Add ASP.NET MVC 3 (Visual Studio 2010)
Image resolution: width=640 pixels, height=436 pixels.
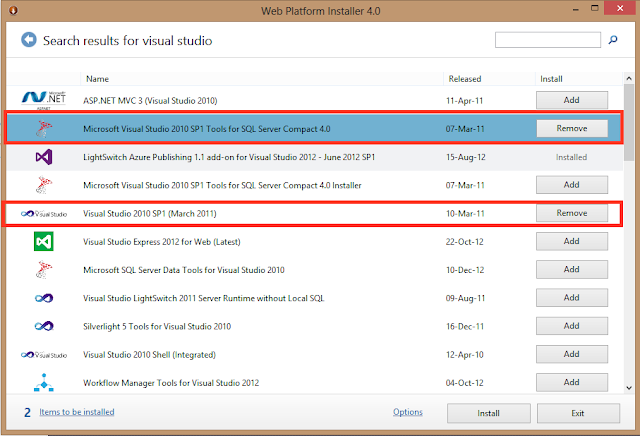click(572, 100)
